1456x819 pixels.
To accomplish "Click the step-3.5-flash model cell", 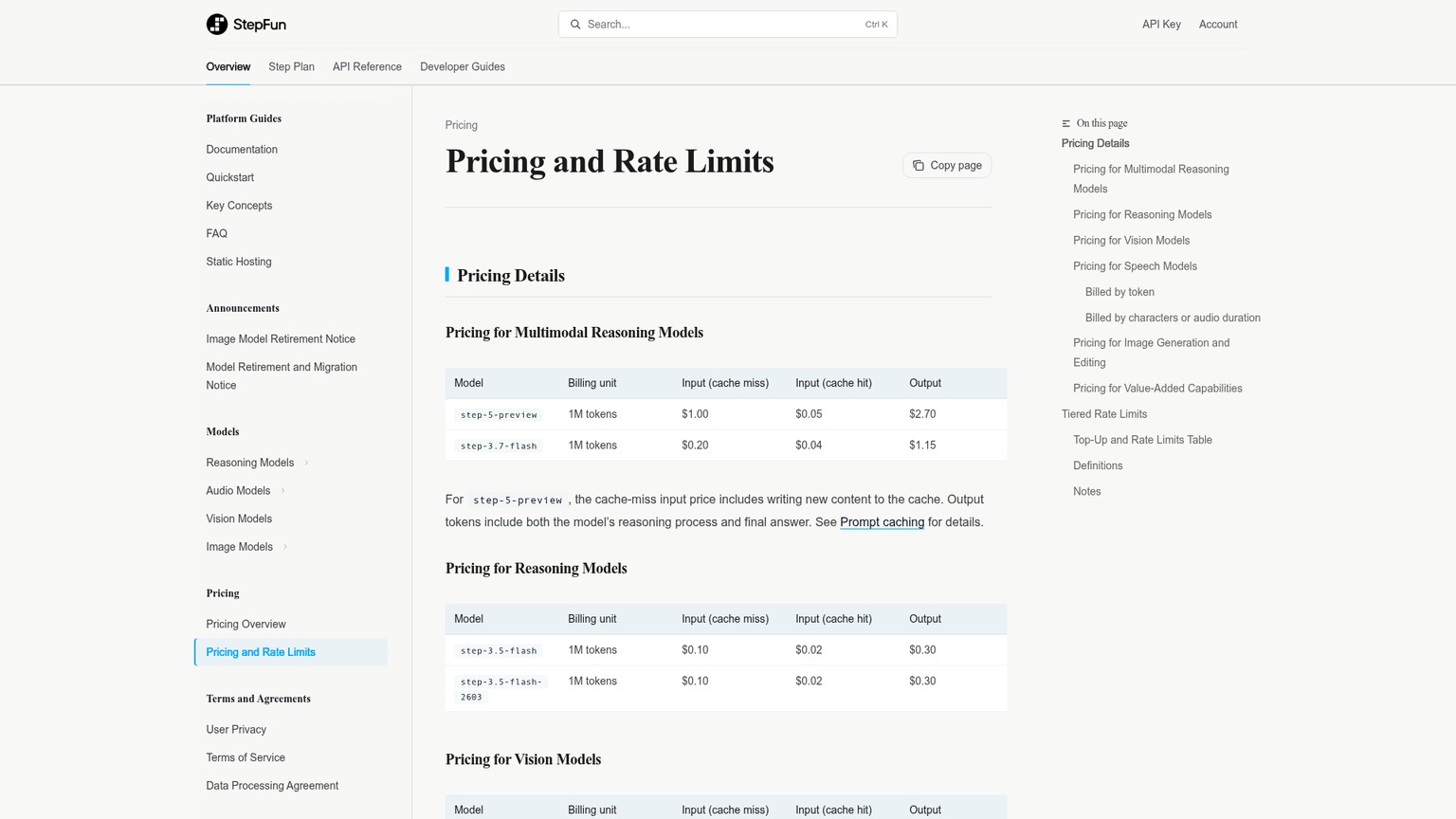I will (x=499, y=651).
